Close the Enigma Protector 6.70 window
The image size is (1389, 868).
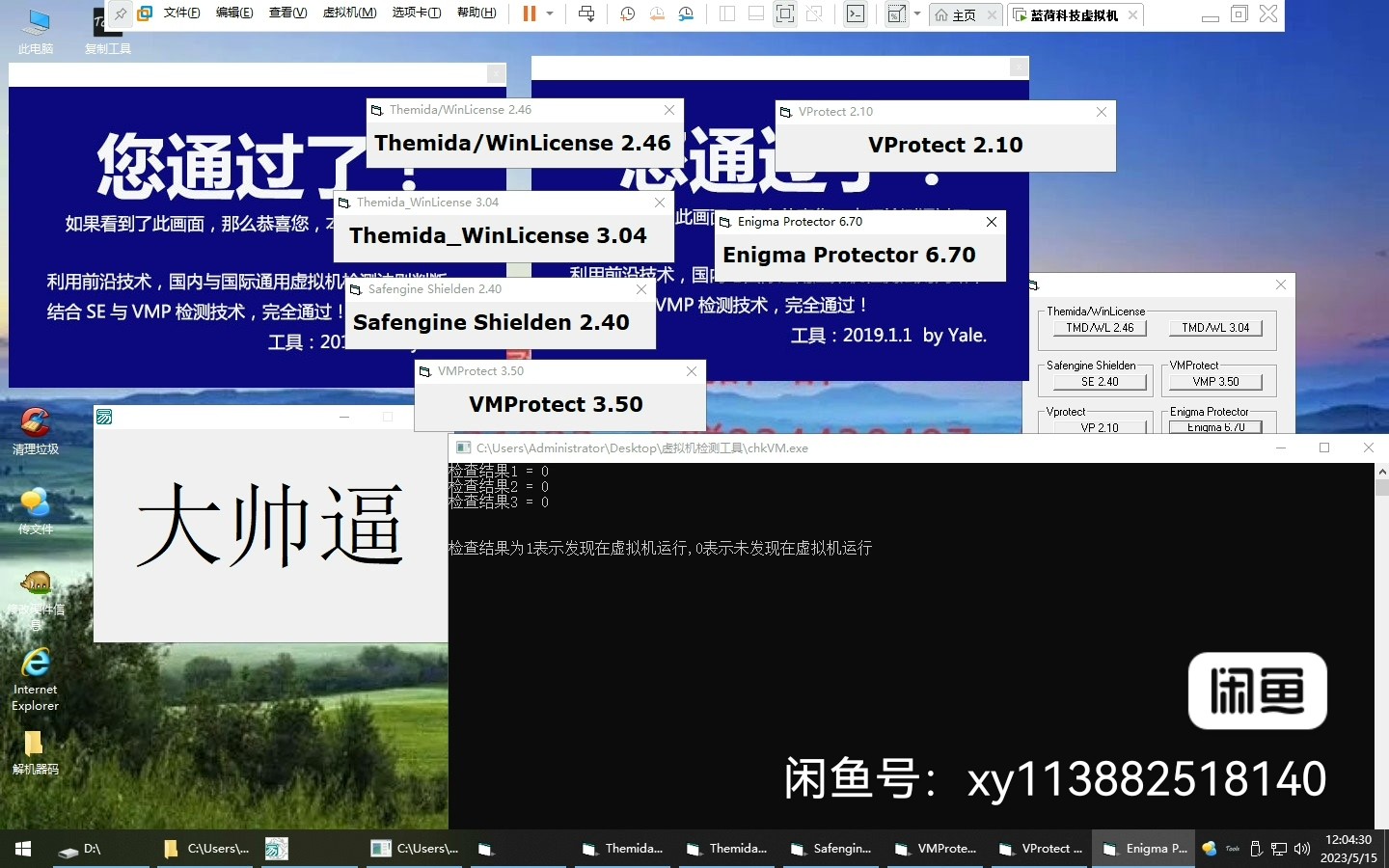pyautogui.click(x=992, y=222)
